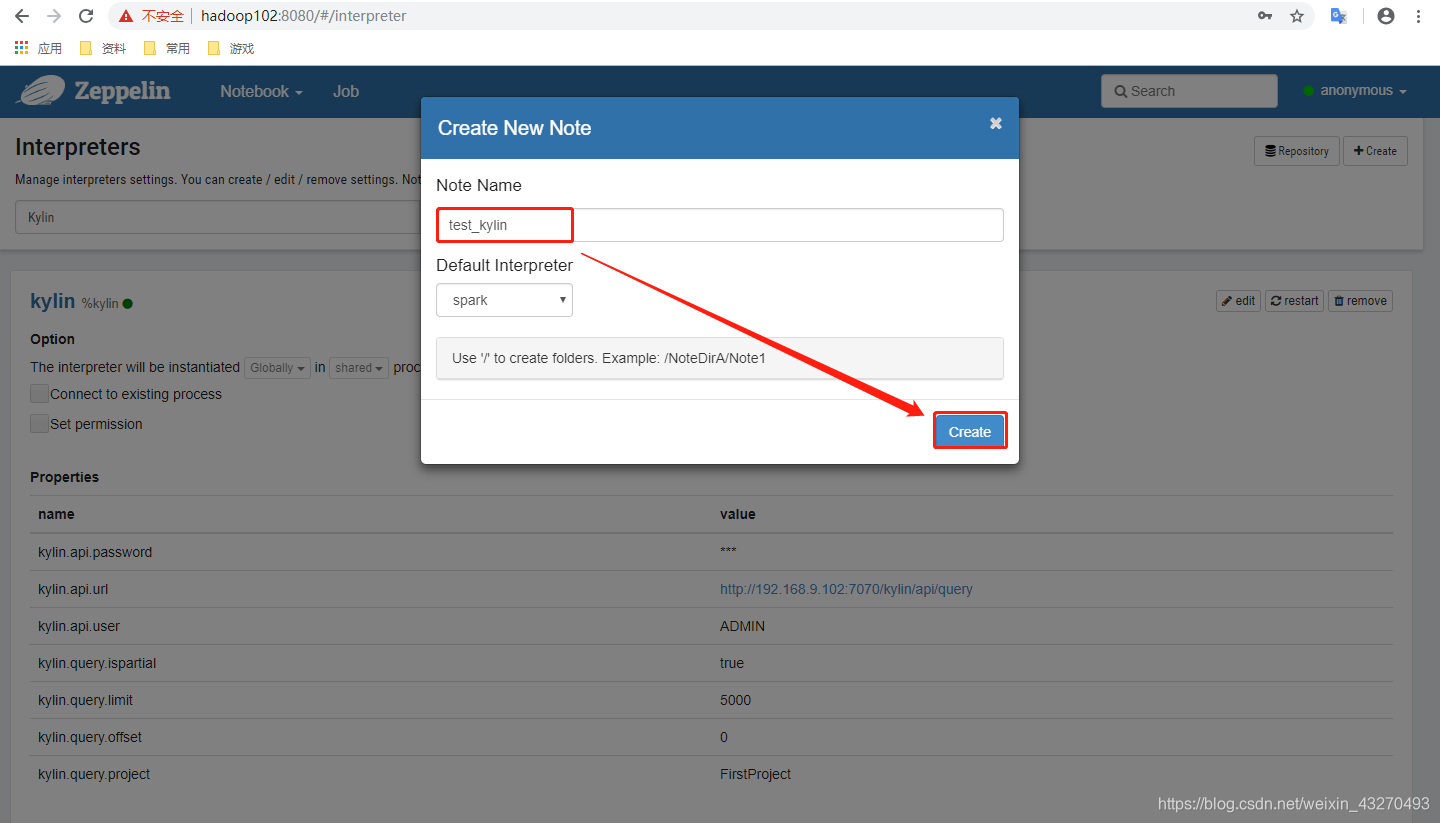Click the kylin.query.ispartial property name
The height and width of the screenshot is (823, 1440).
(x=97, y=663)
